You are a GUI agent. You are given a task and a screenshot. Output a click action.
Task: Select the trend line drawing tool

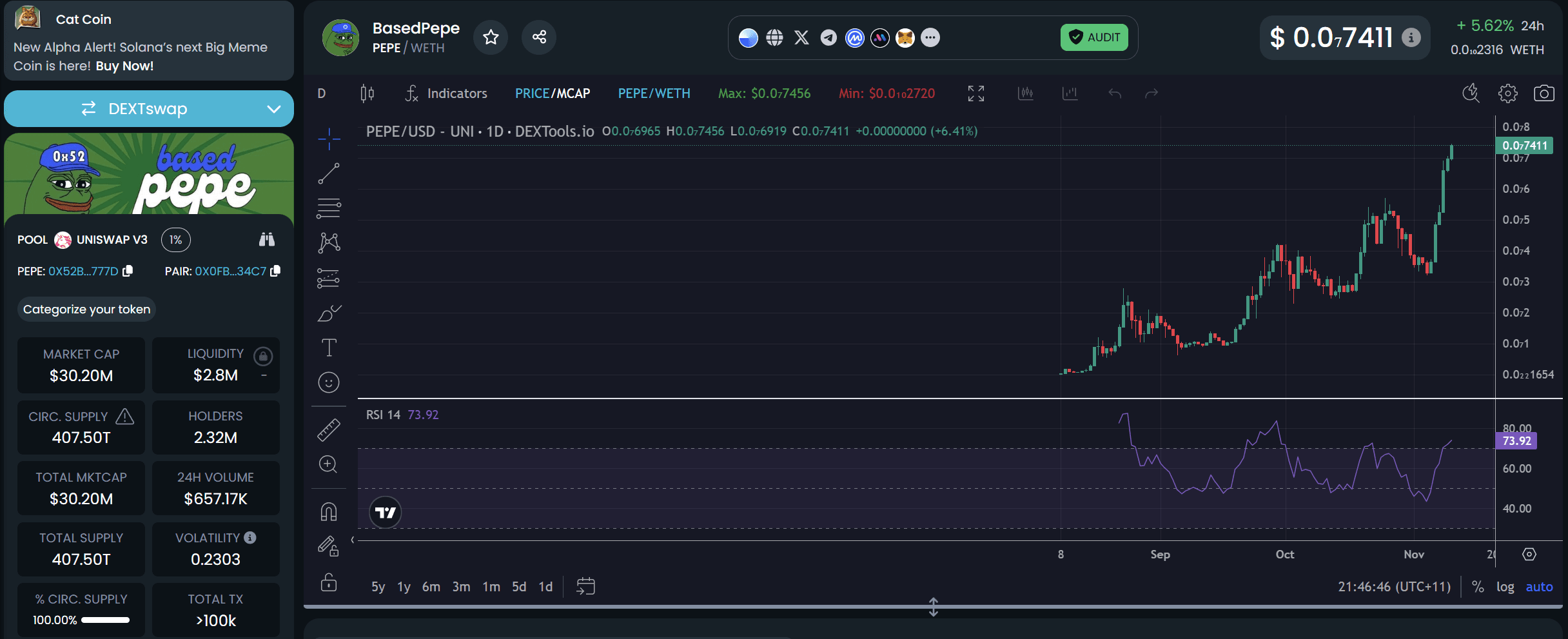coord(329,173)
